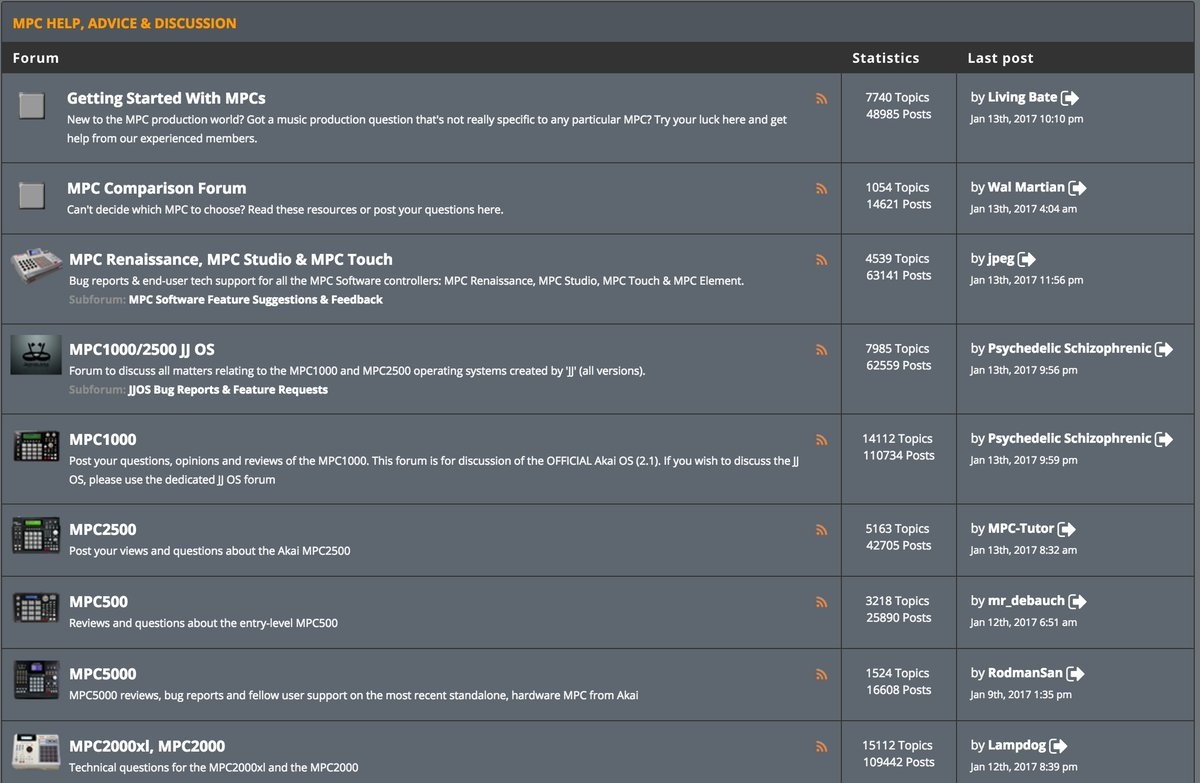
Task: Open RSS feed for MPC Comparison Forum
Action: (821, 188)
